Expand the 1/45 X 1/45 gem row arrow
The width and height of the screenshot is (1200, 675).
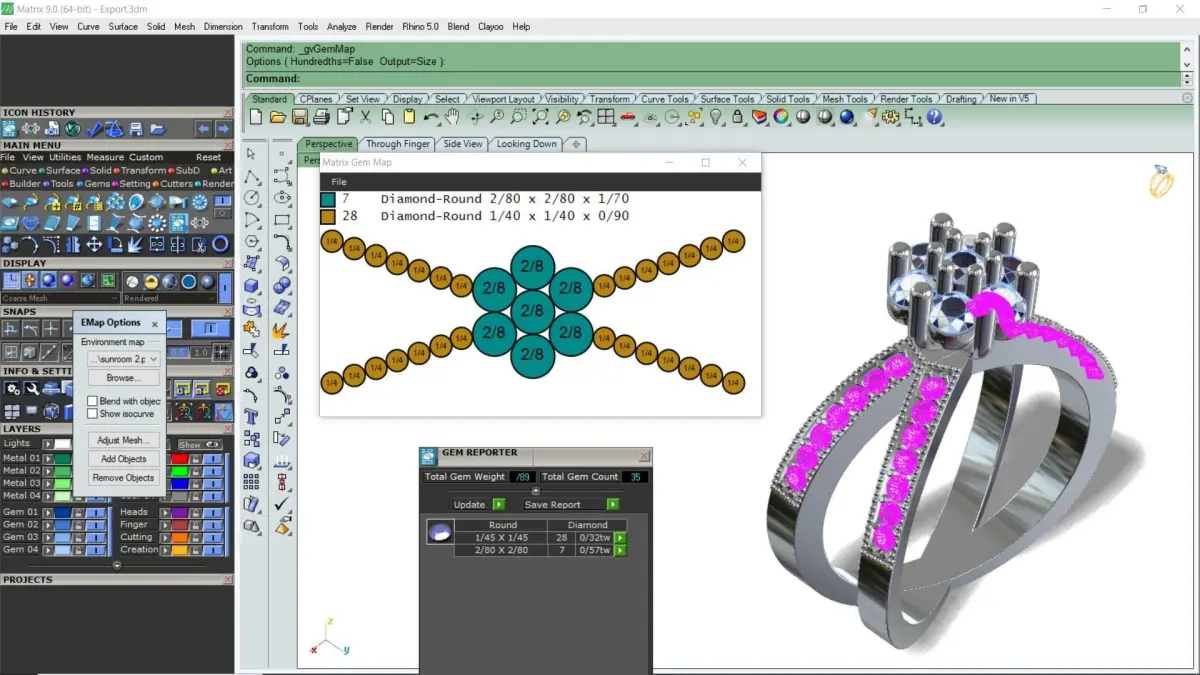[620, 538]
